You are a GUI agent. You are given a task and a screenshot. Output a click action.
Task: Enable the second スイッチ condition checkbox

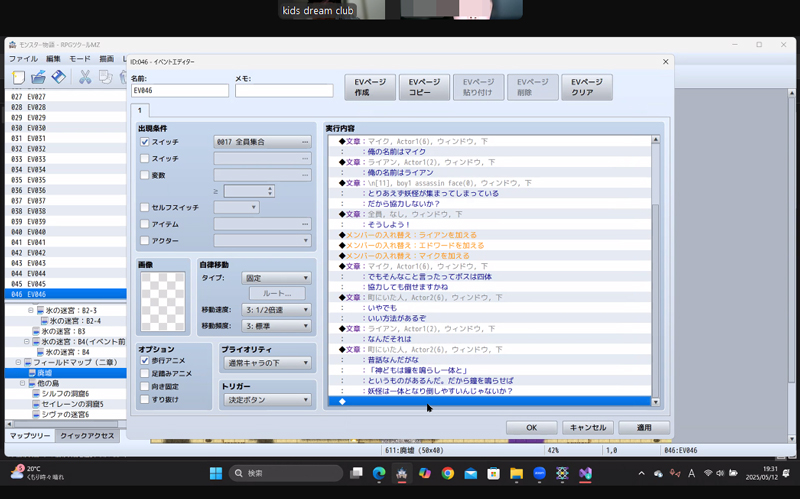145,159
